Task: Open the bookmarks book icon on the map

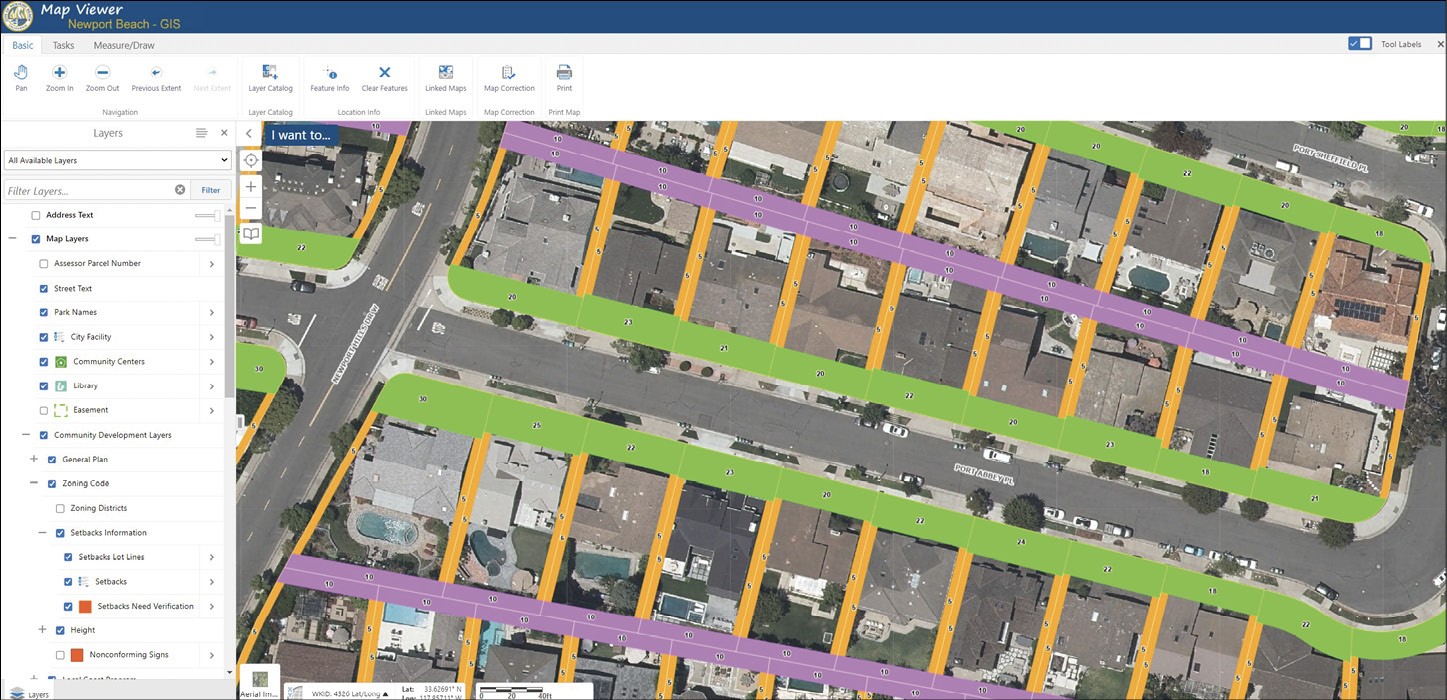Action: click(x=250, y=233)
